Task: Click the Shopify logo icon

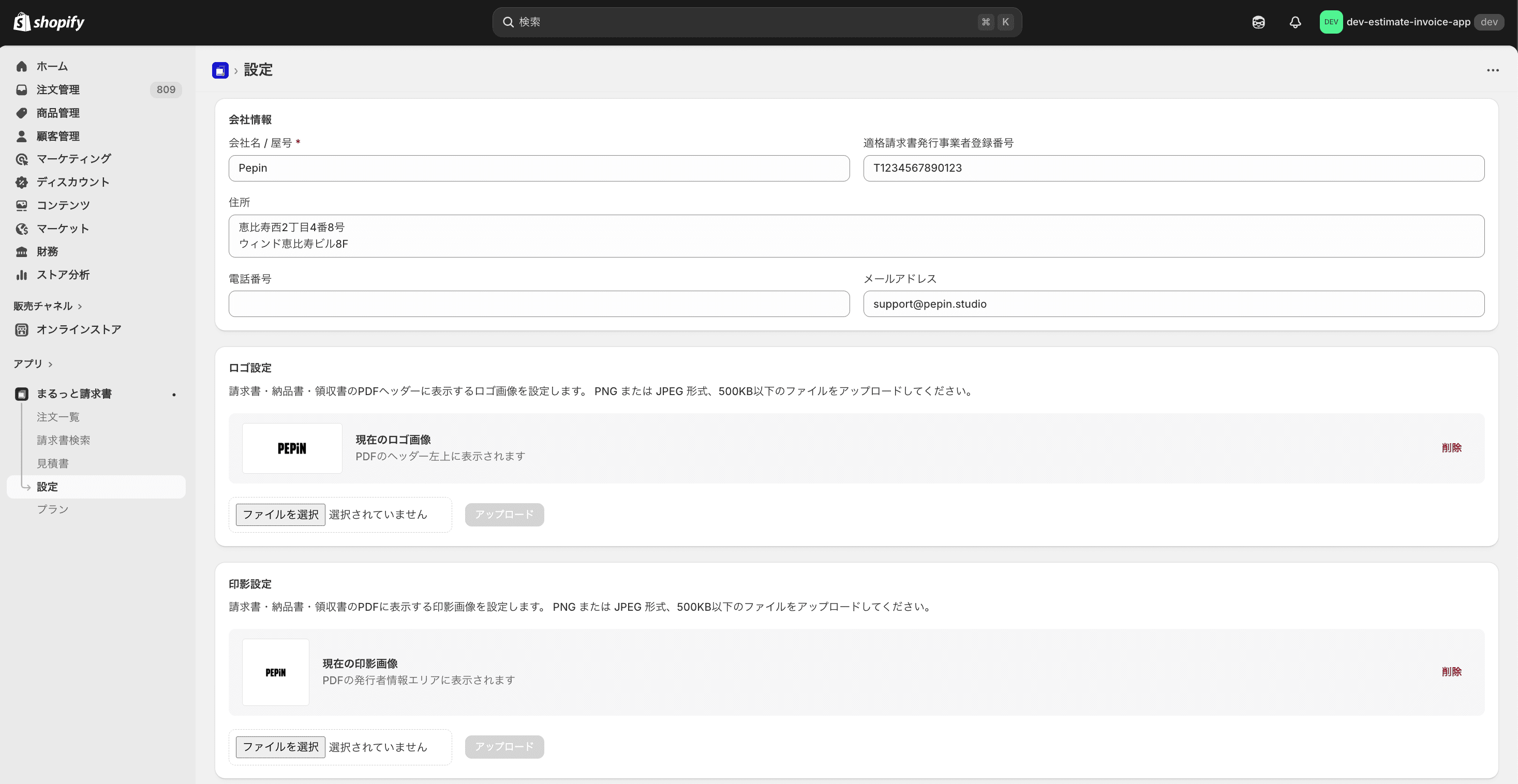Action: (x=22, y=22)
